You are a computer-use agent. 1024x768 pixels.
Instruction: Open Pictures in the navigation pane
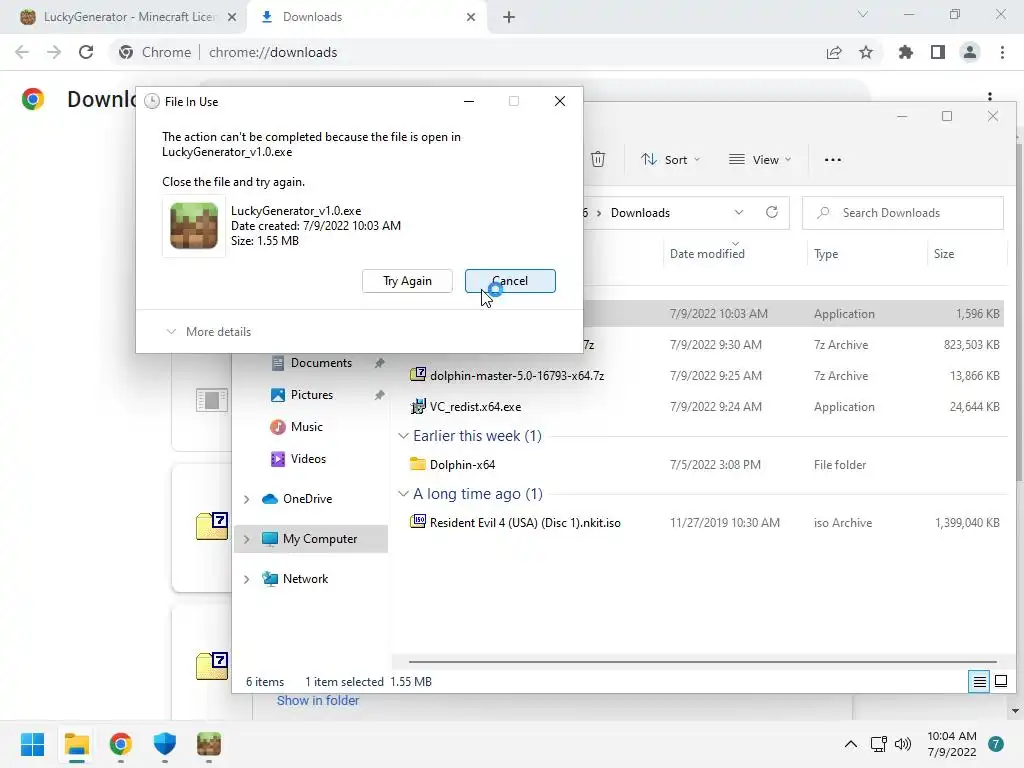pyautogui.click(x=312, y=395)
